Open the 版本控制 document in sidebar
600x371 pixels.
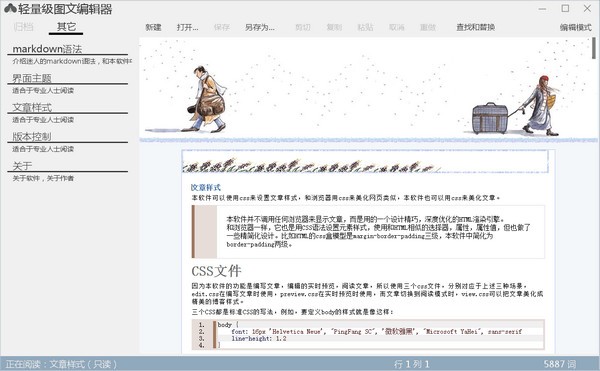click(32, 137)
